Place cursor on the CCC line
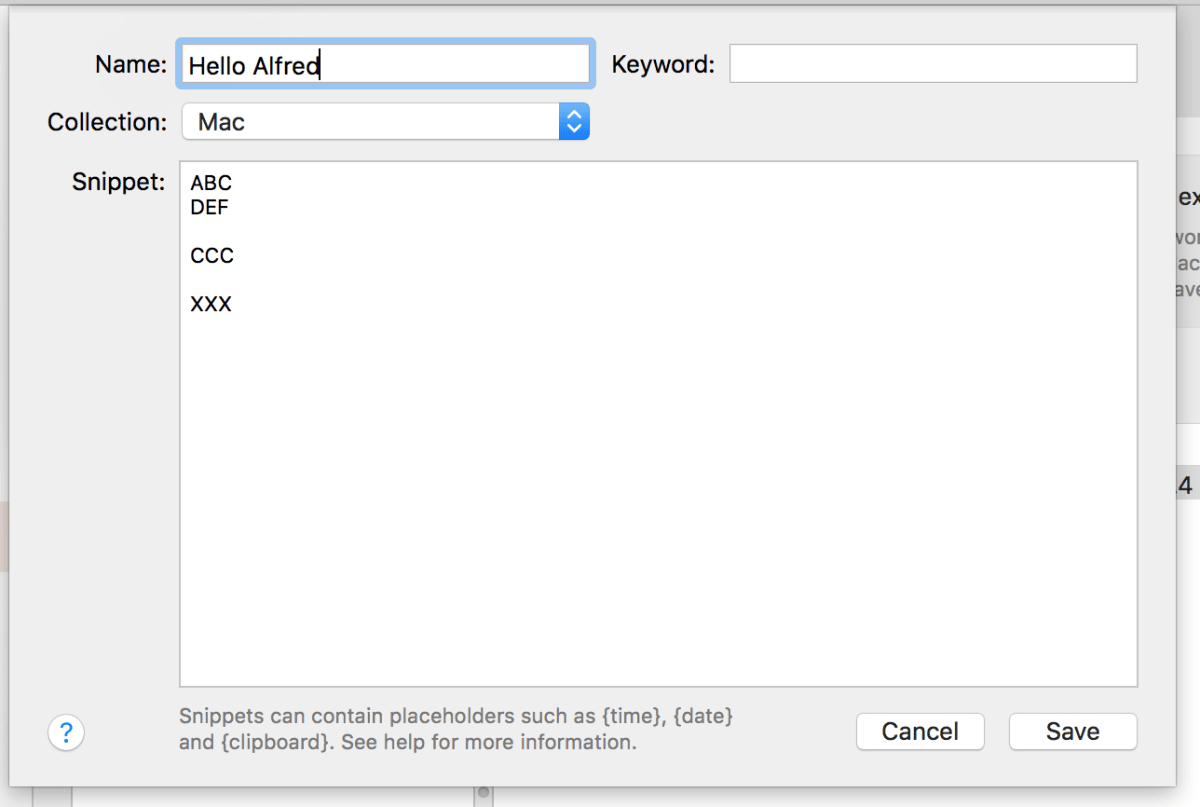The height and width of the screenshot is (807, 1200). [x=212, y=256]
